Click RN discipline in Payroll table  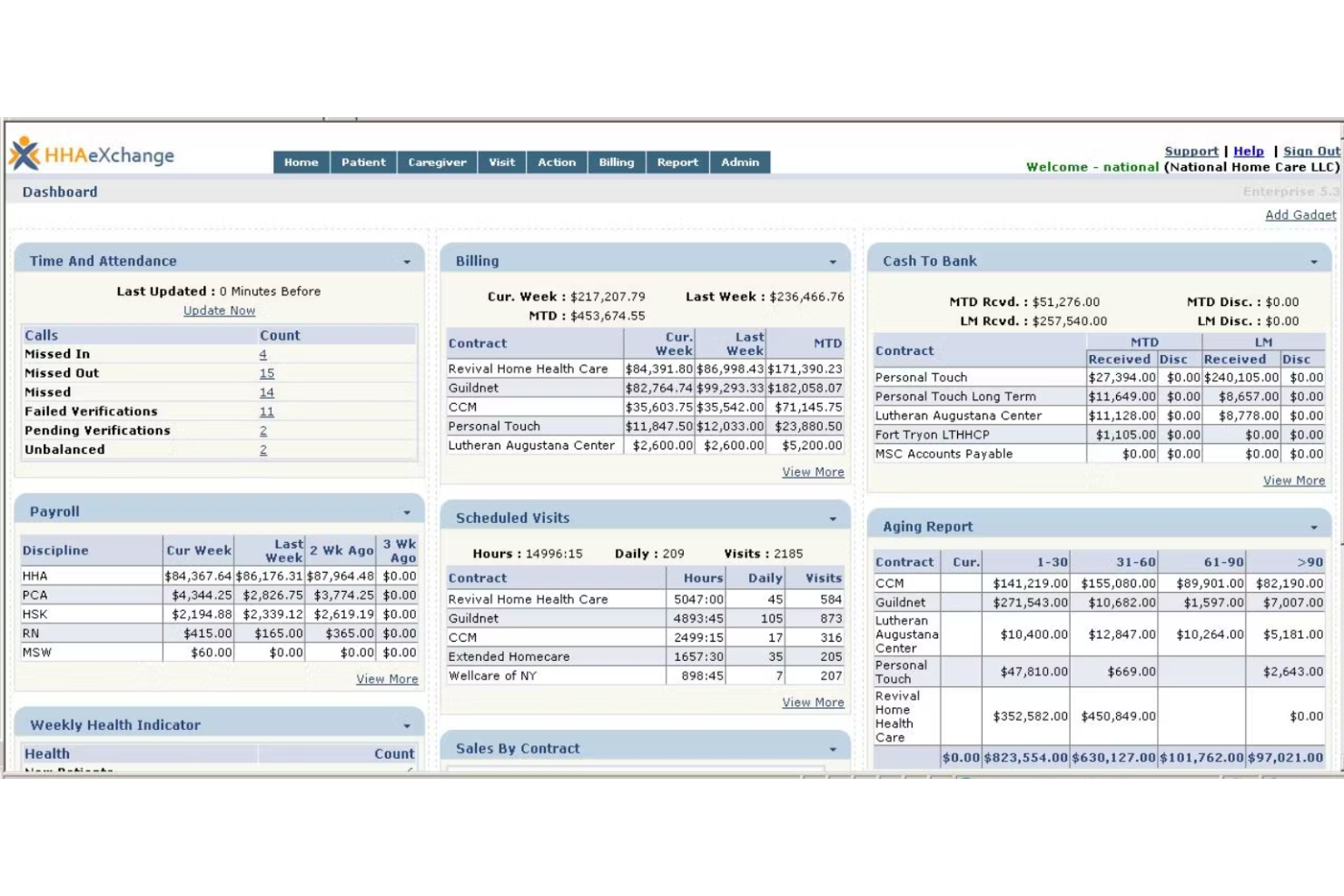point(31,634)
